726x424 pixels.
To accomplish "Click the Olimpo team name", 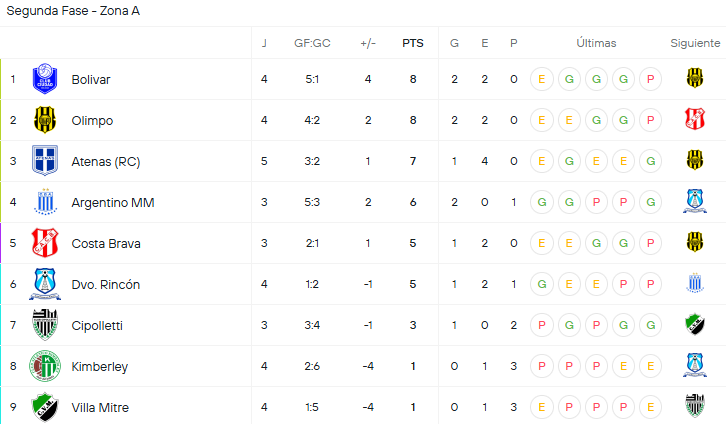I will click(92, 120).
